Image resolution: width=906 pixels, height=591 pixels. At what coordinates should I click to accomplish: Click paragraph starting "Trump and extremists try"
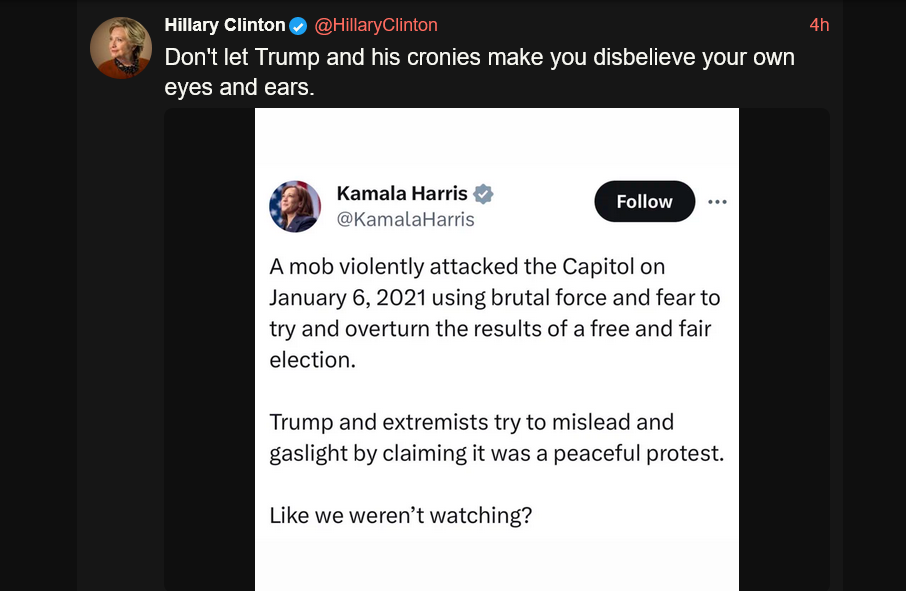[496, 437]
